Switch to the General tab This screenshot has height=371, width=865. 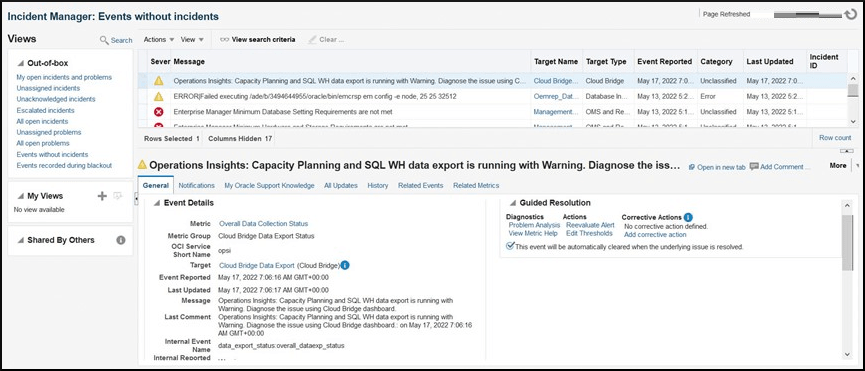coord(156,185)
